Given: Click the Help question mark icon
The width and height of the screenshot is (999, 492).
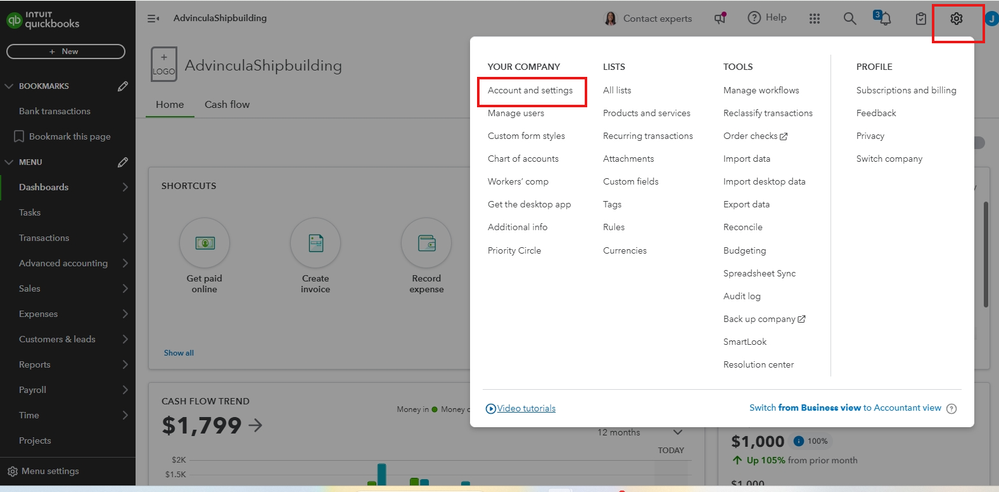Looking at the screenshot, I should (x=754, y=18).
